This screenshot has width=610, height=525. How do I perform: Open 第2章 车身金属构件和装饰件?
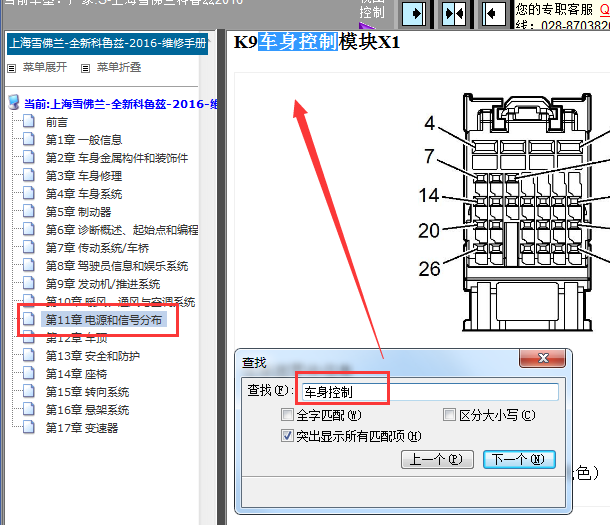point(117,158)
